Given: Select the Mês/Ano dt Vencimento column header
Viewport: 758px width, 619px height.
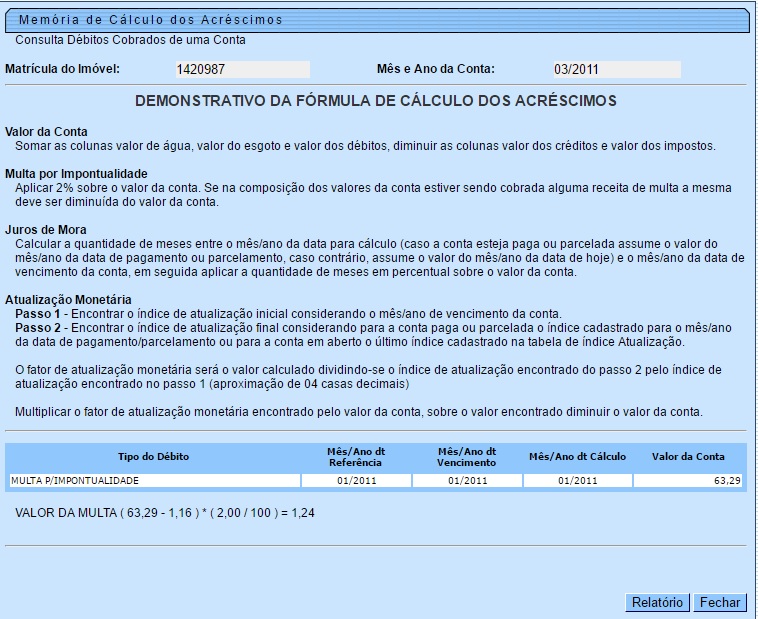Looking at the screenshot, I should (467, 457).
